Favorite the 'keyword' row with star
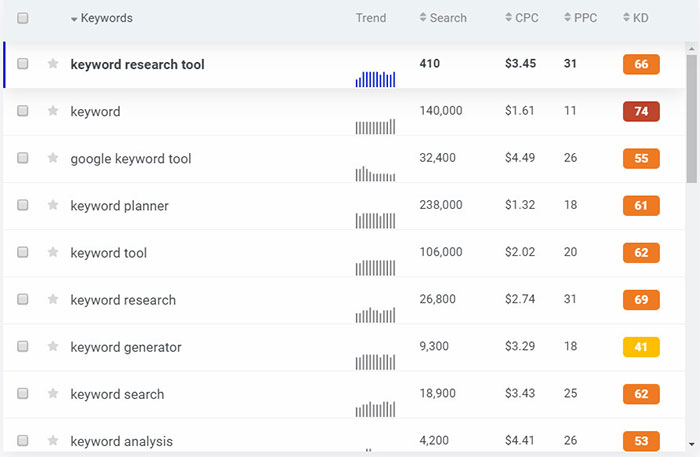The width and height of the screenshot is (700, 457). [x=53, y=111]
